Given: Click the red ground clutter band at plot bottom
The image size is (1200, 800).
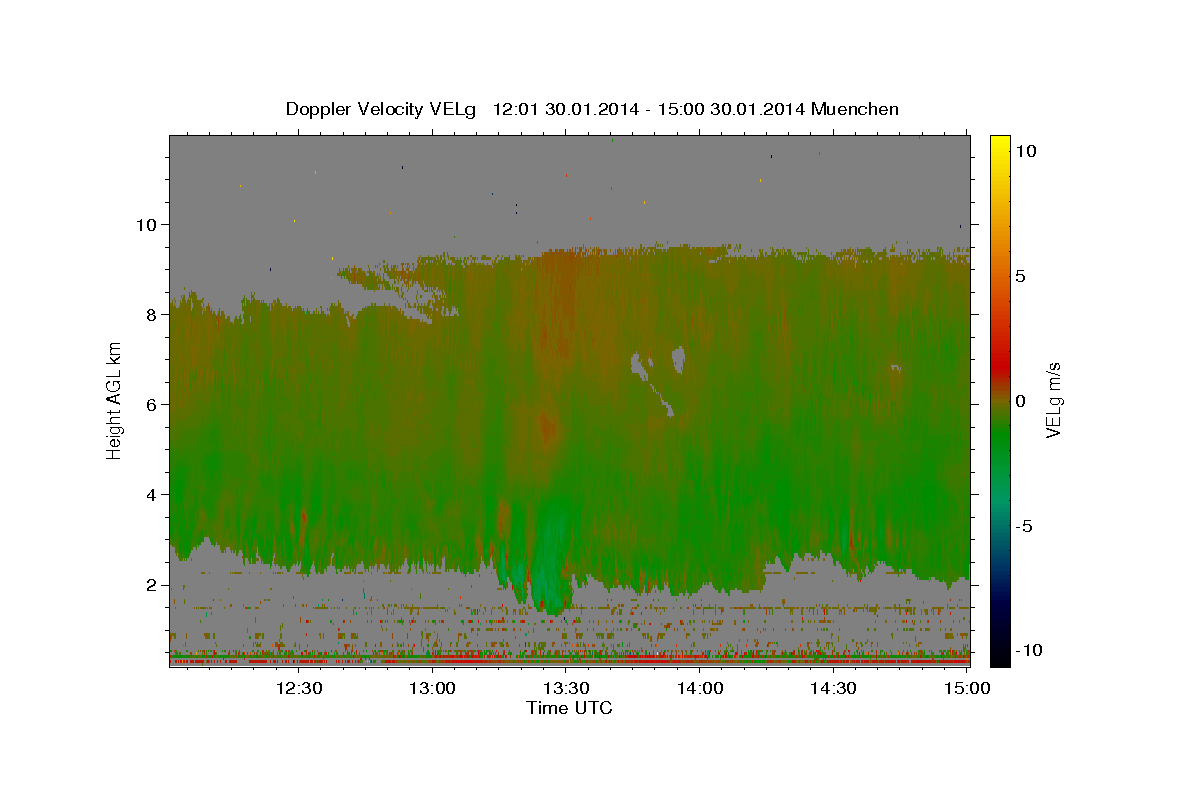Looking at the screenshot, I should click(570, 661).
